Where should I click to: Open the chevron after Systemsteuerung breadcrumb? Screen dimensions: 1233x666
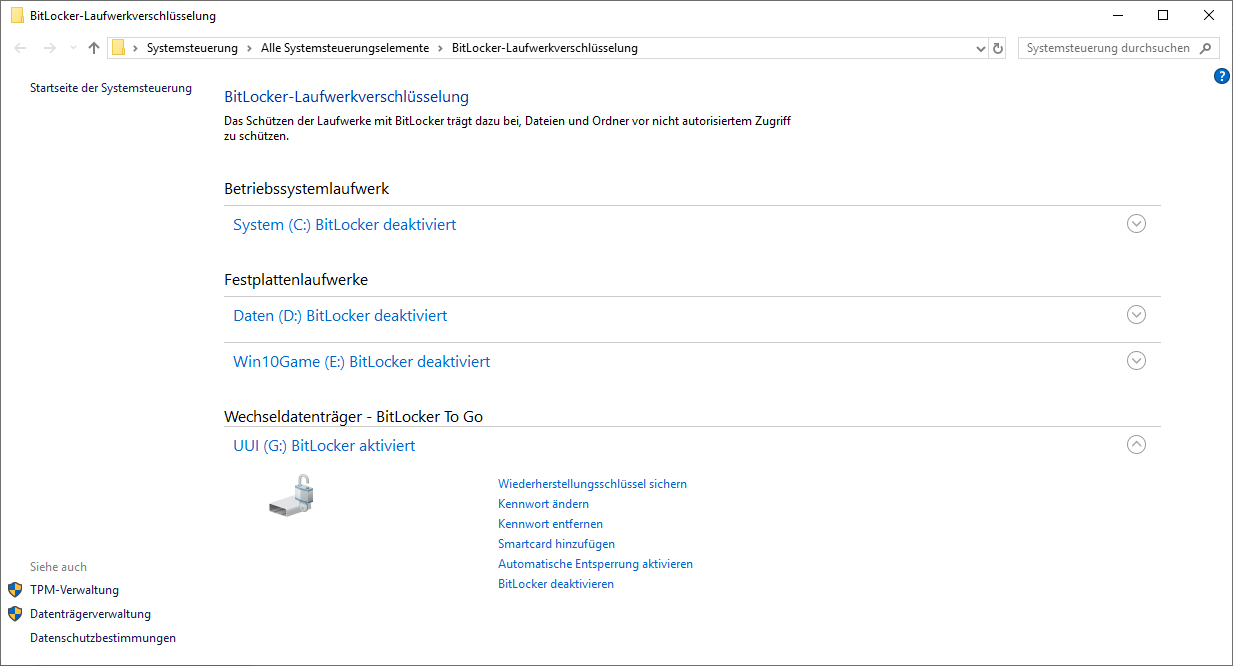(249, 48)
